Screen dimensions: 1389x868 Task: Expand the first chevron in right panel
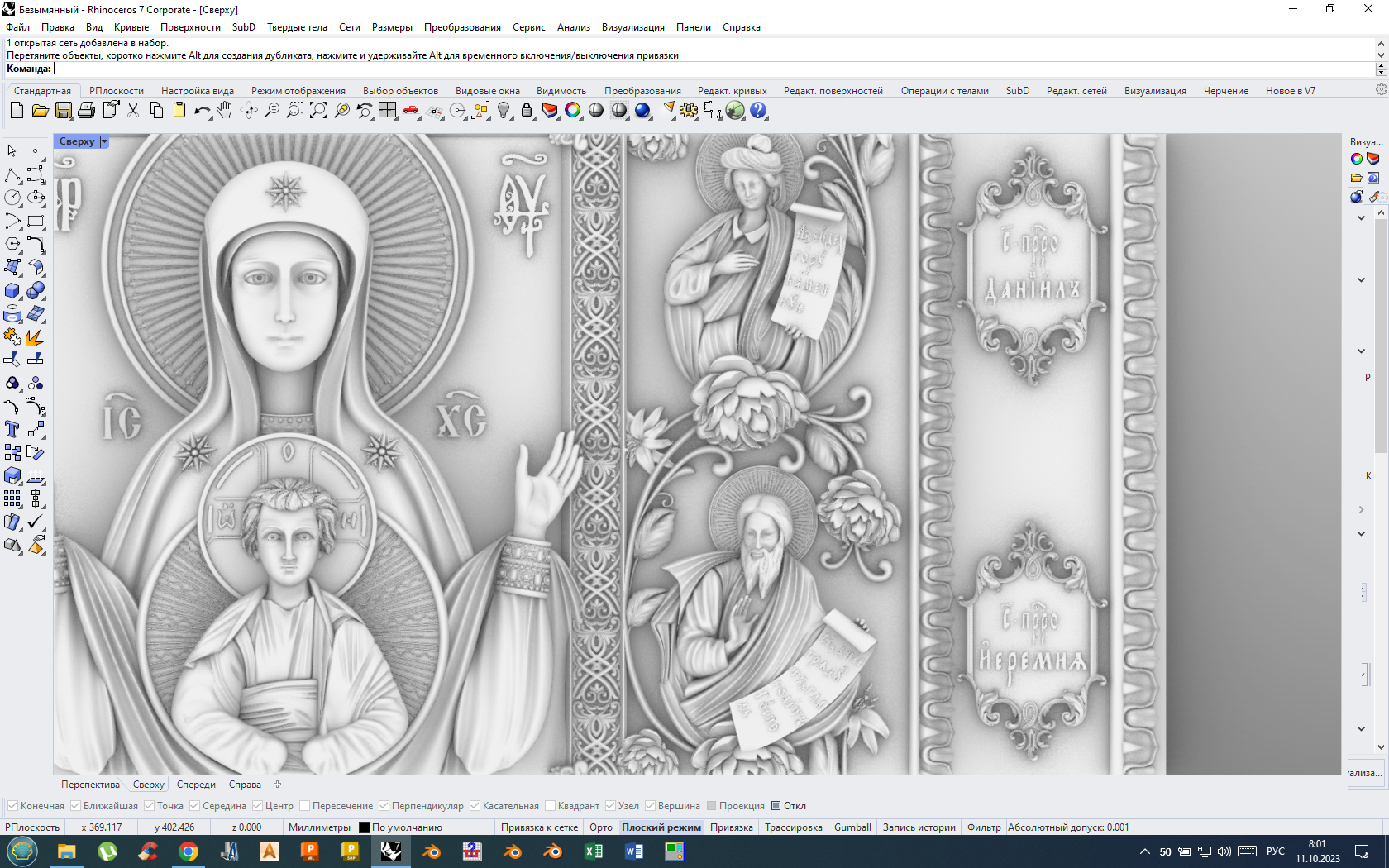pyautogui.click(x=1361, y=218)
